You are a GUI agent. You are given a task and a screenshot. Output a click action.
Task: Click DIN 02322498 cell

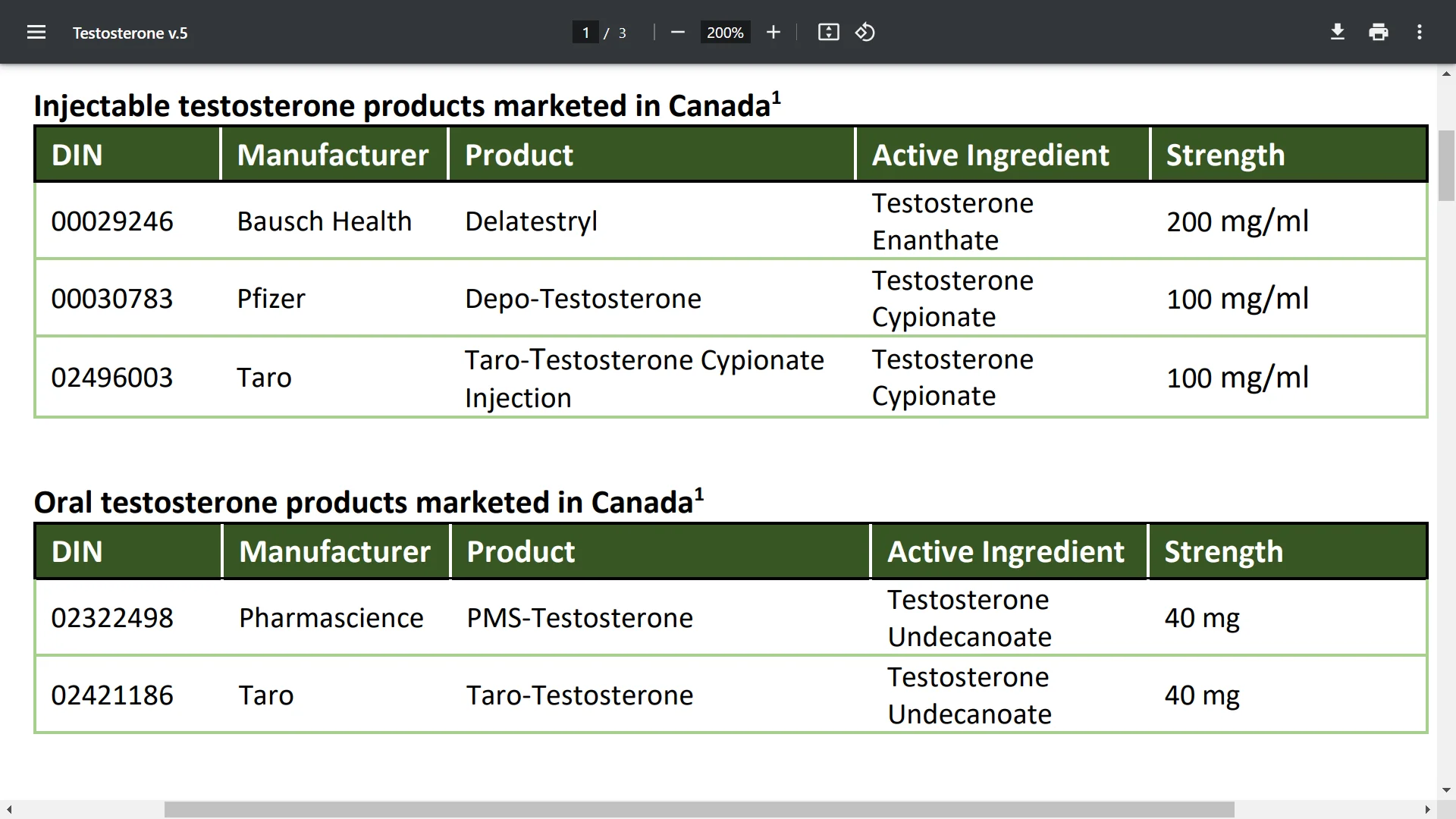click(x=112, y=618)
